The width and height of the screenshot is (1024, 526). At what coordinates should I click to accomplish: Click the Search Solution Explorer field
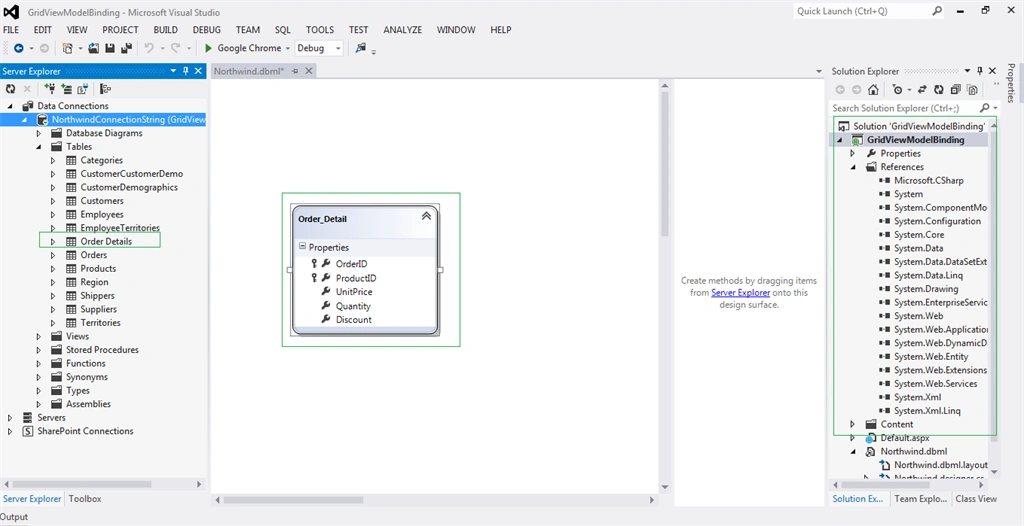905,108
